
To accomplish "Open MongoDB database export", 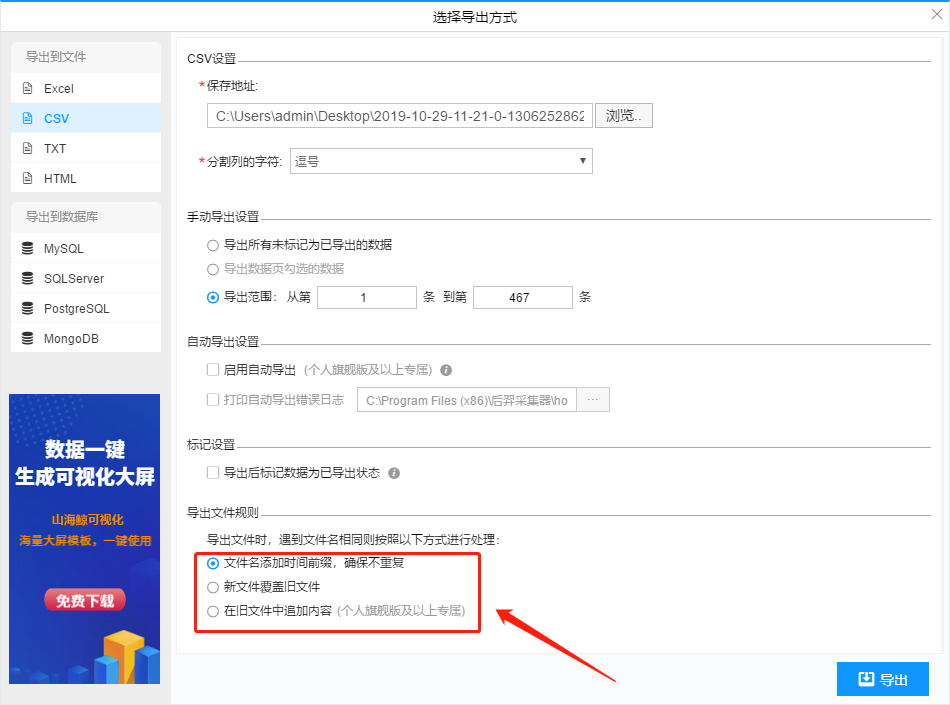I will tap(86, 338).
